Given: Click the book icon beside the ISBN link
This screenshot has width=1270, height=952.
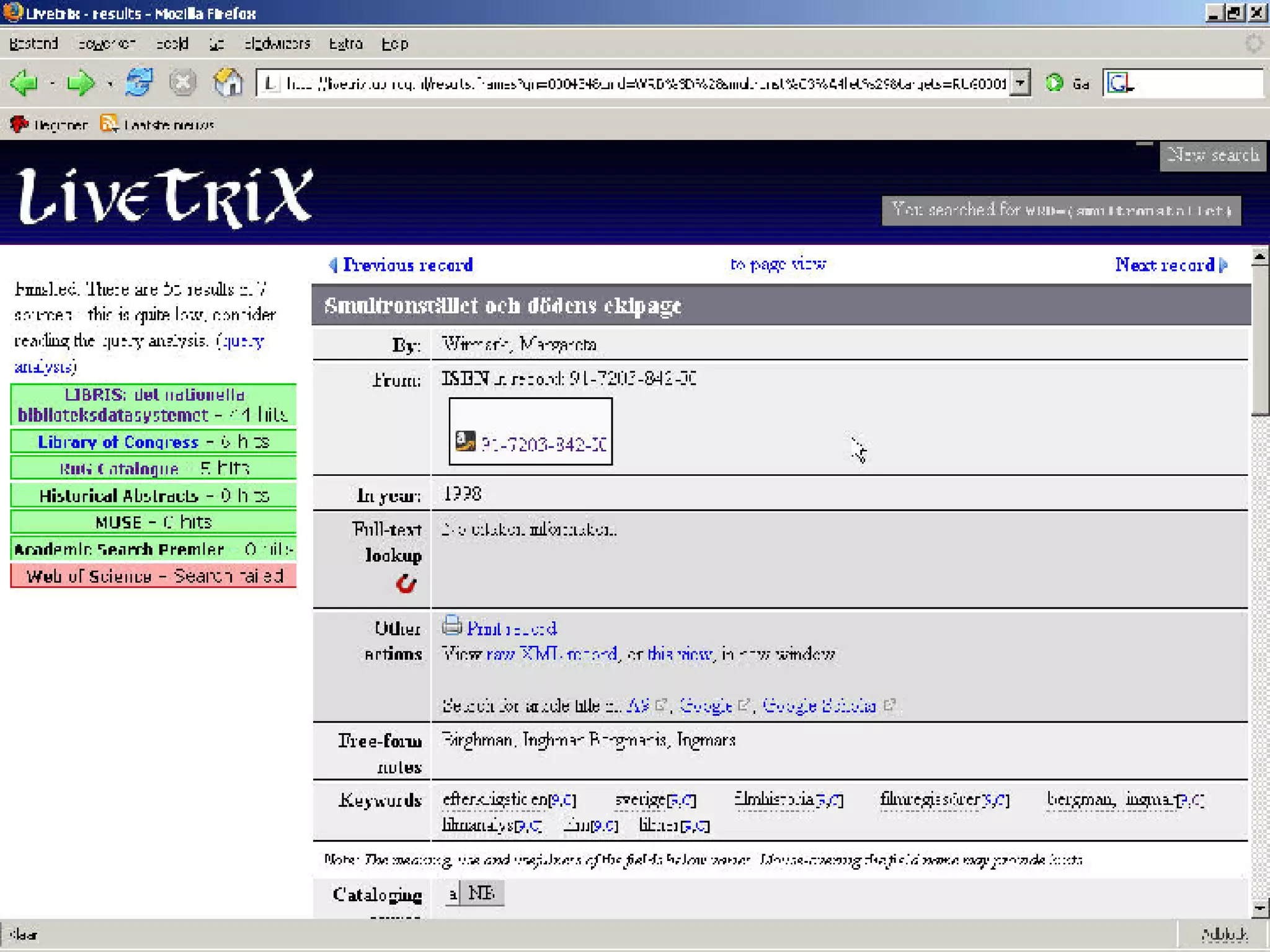Looking at the screenshot, I should point(465,441).
